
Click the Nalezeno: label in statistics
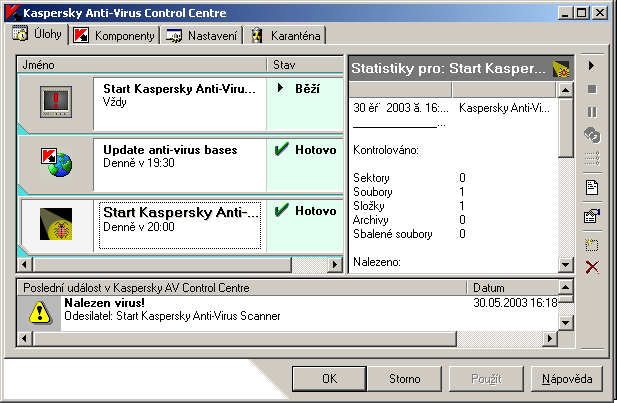[x=377, y=262]
